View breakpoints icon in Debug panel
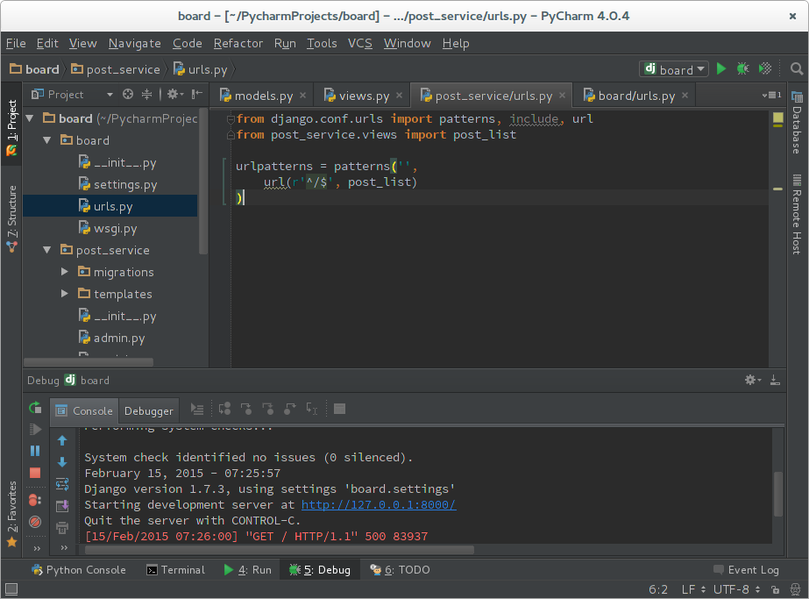 pos(35,500)
